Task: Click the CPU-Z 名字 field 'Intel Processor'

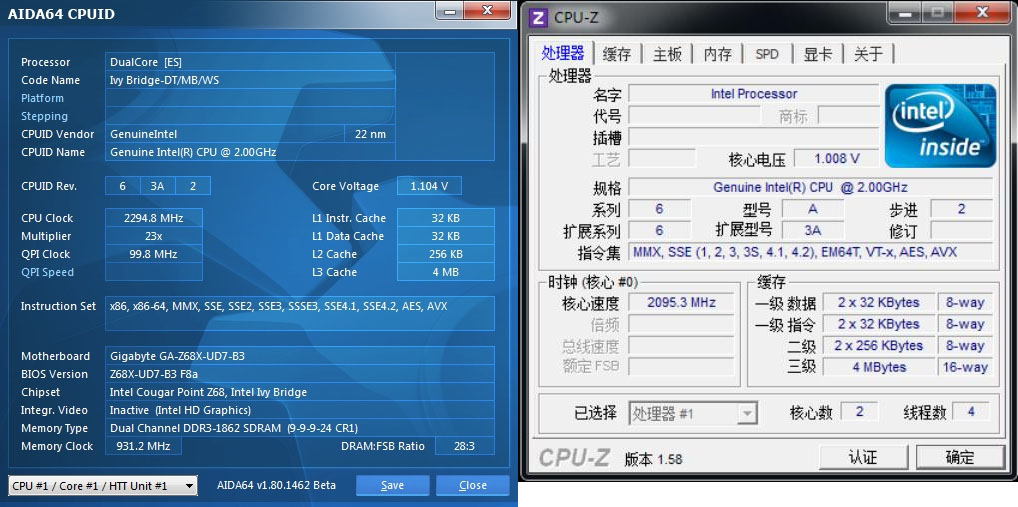Action: 754,93
